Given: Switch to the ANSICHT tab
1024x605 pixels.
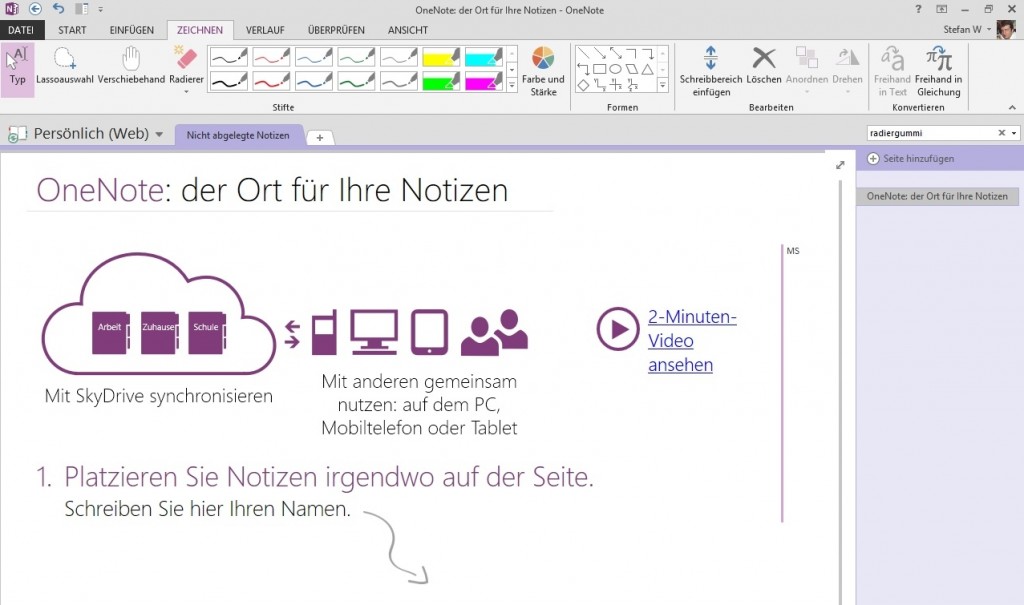Looking at the screenshot, I should tap(408, 30).
